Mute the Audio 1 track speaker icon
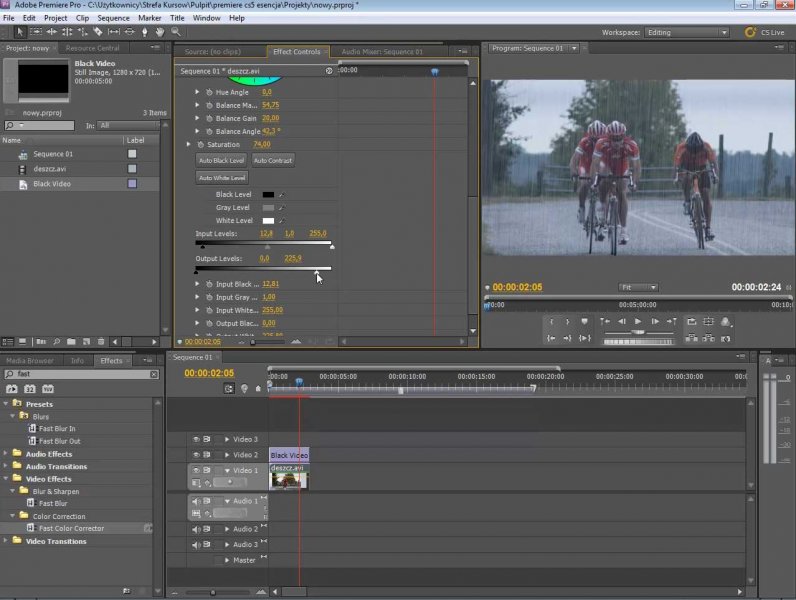Screen dimensions: 796x600 (x=195, y=501)
